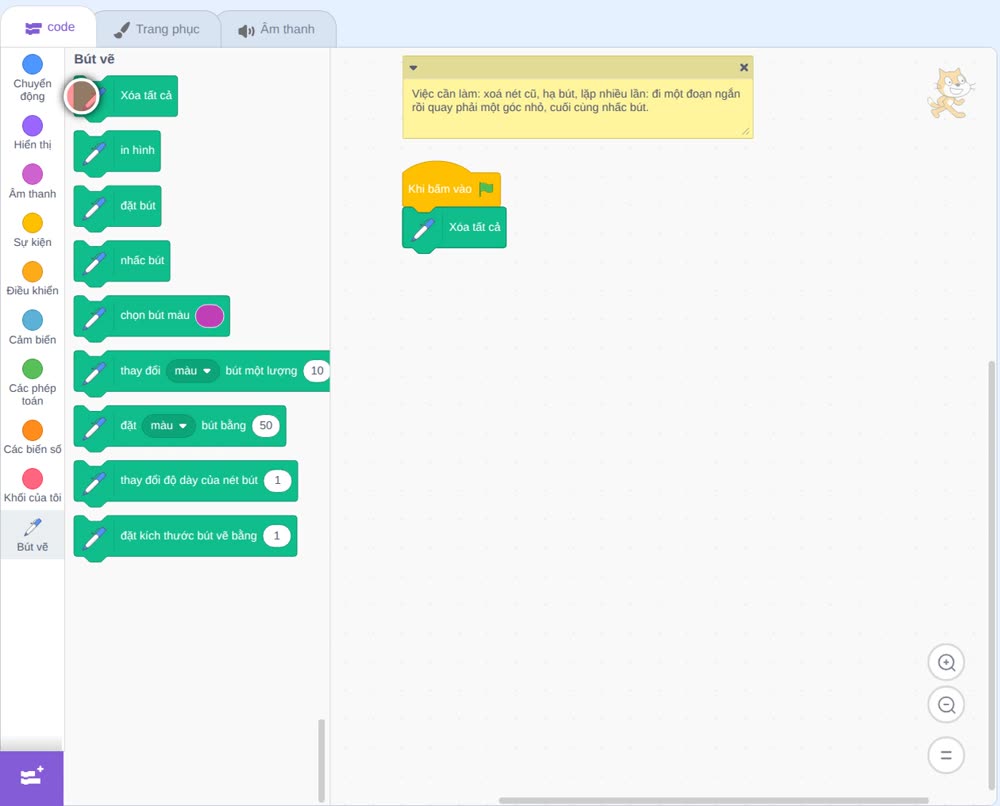Switch to the Trang phục tab
Screen dimensions: 1000x806
157,29
